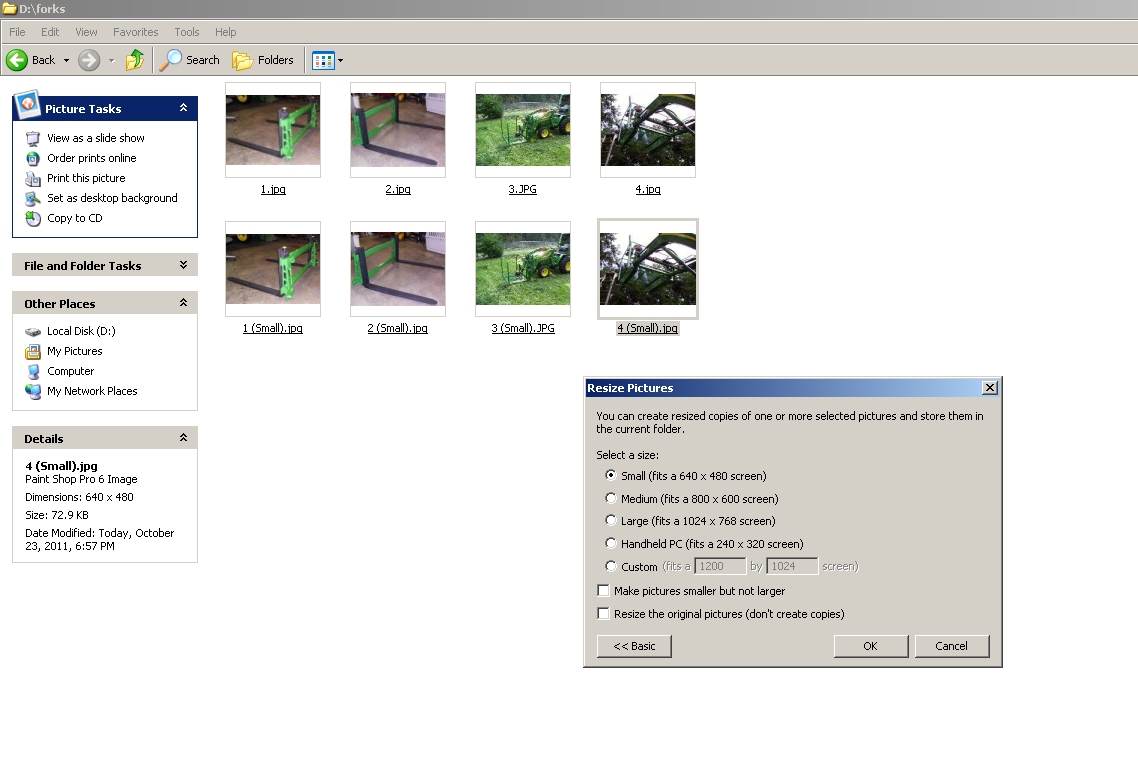Image resolution: width=1138 pixels, height=778 pixels.
Task: Open the Views dropdown in toolbar
Action: pyautogui.click(x=328, y=60)
